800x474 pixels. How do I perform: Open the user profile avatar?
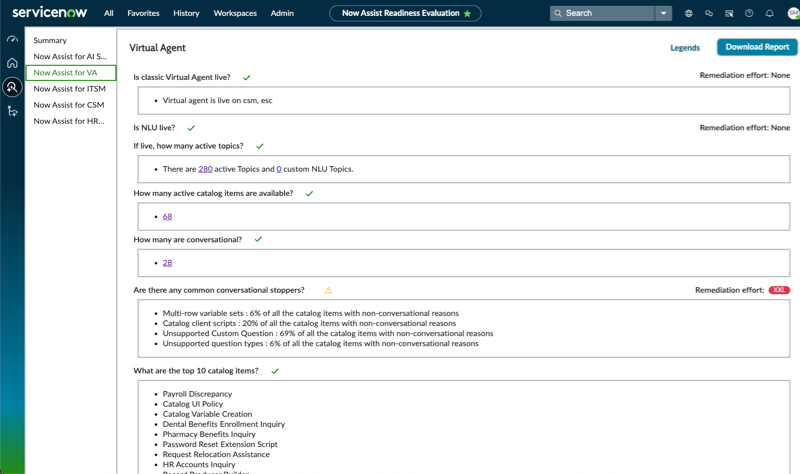pos(793,14)
